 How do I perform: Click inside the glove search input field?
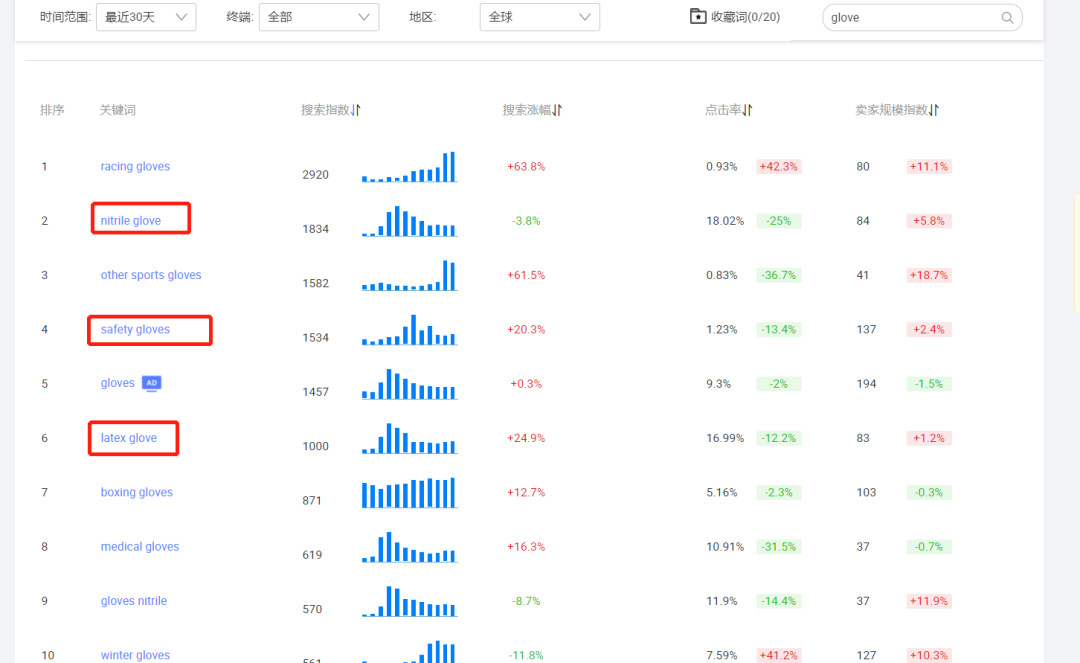pyautogui.click(x=900, y=17)
